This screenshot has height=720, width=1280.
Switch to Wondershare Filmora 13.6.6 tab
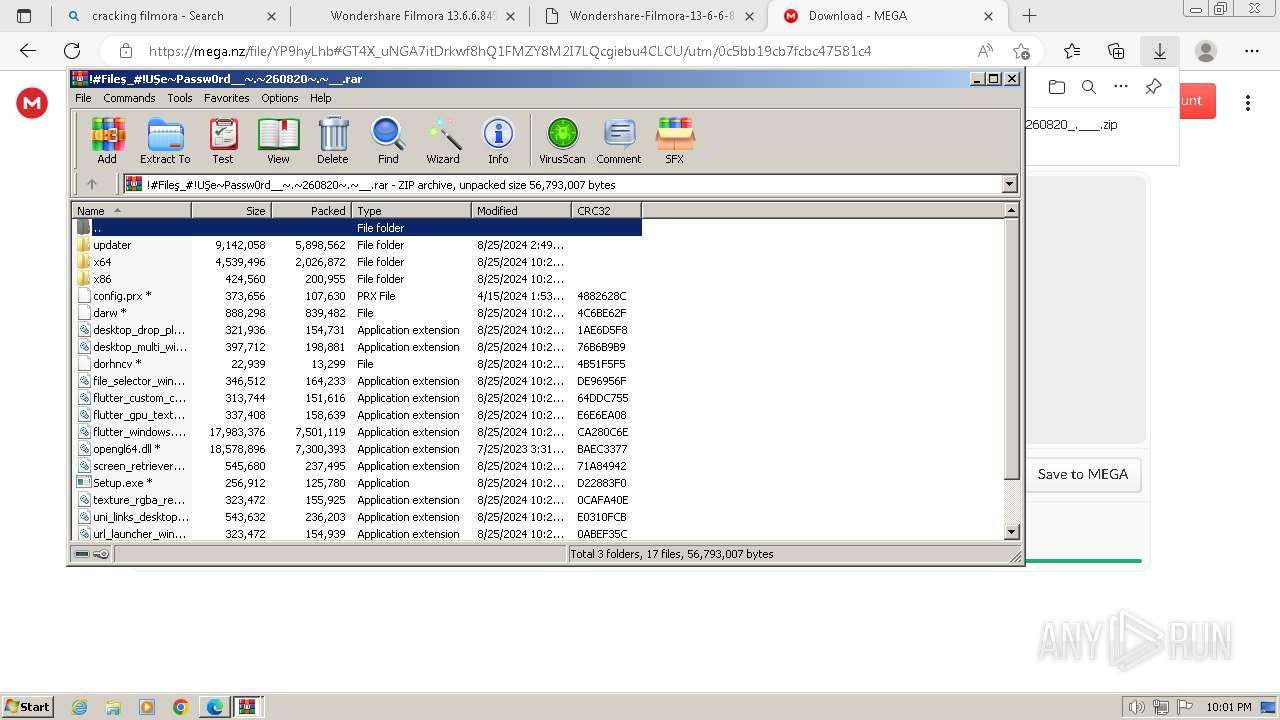click(x=411, y=16)
